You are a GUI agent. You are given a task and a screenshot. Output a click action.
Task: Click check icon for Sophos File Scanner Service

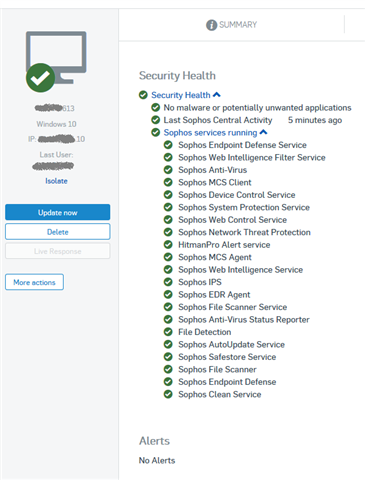point(168,307)
